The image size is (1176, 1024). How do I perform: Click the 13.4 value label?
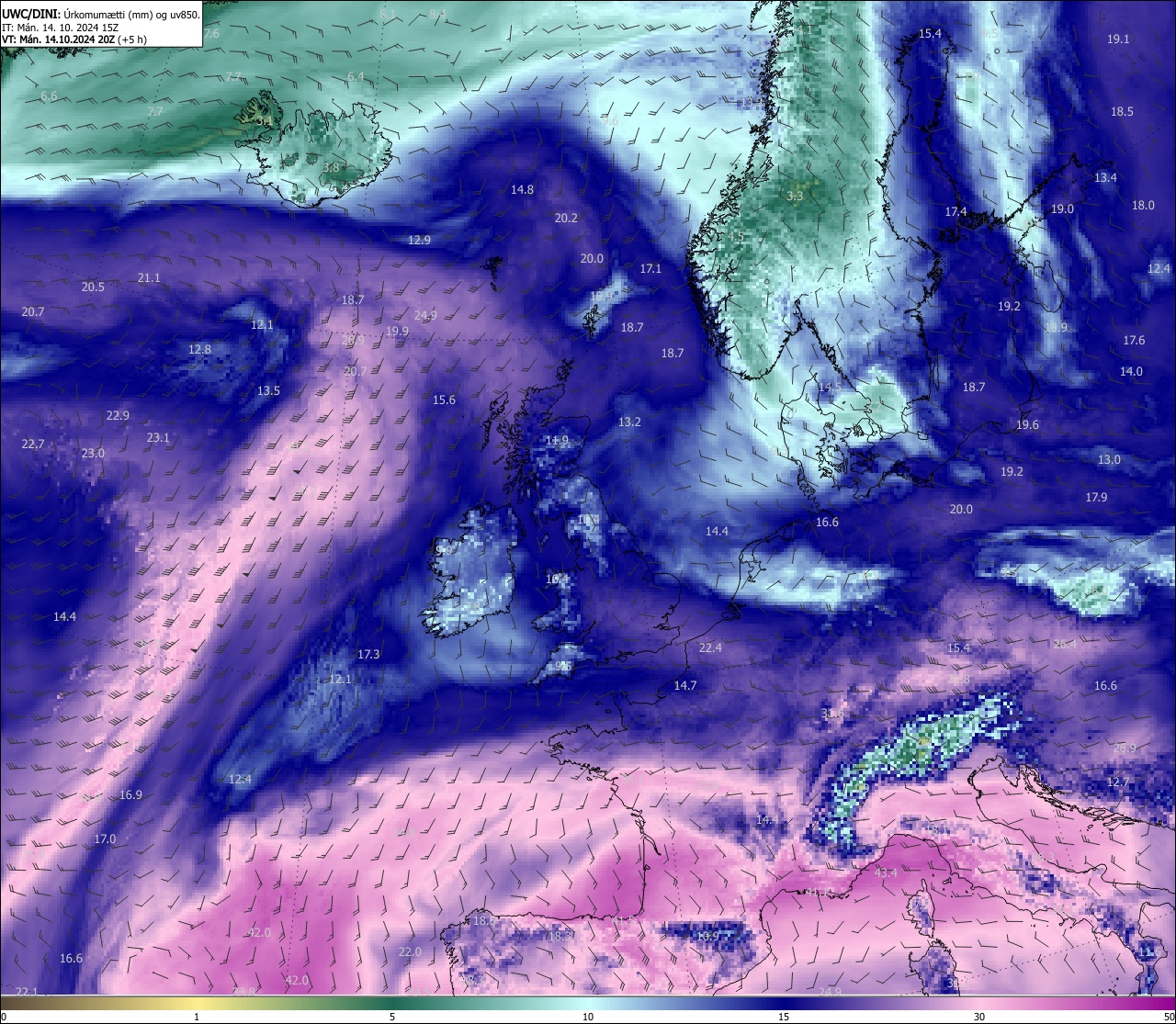[x=1105, y=177]
